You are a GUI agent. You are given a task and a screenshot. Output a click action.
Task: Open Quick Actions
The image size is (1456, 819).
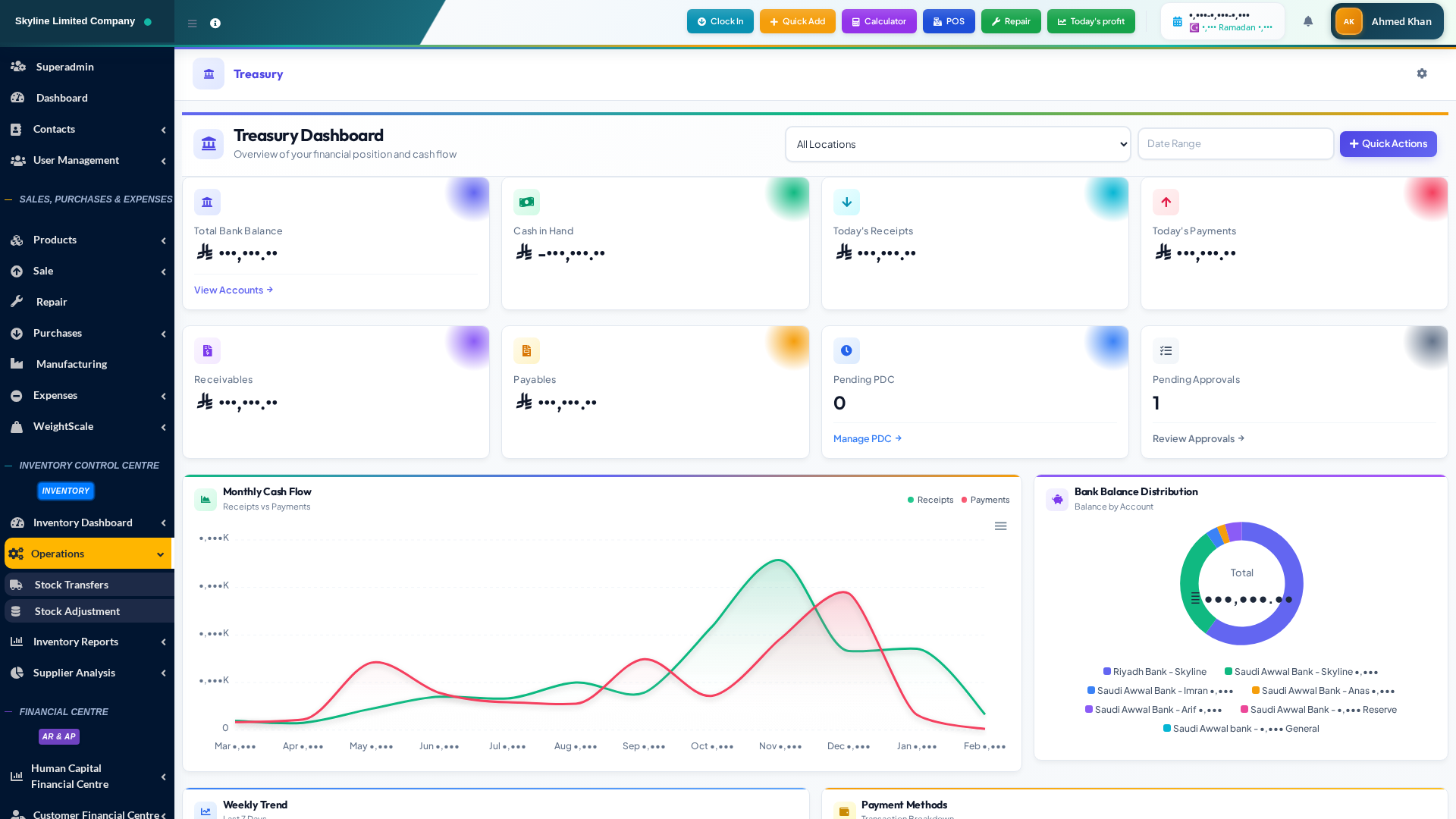[x=1388, y=144]
